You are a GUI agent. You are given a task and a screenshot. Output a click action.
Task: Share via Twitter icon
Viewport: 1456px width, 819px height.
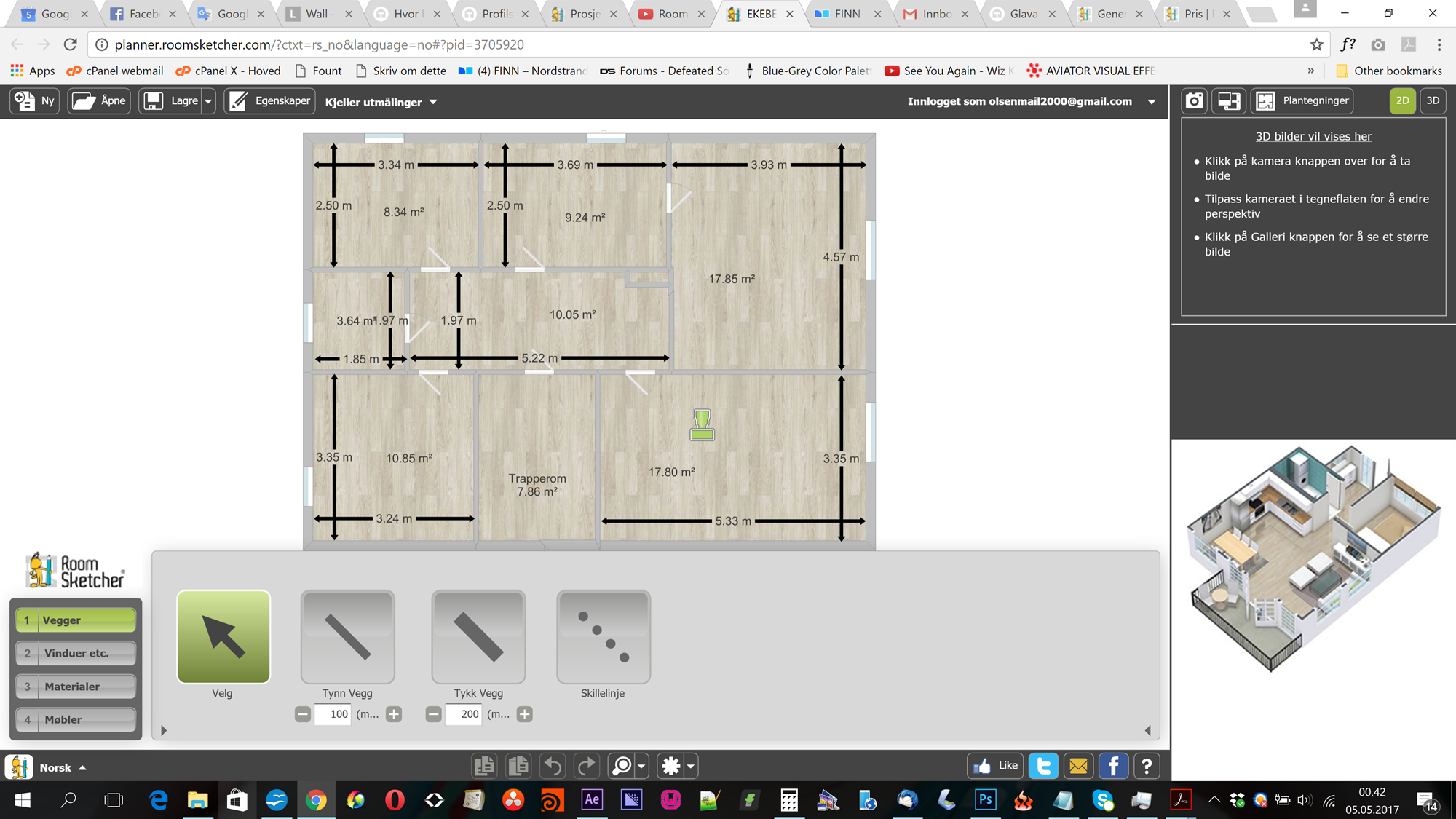(x=1043, y=766)
